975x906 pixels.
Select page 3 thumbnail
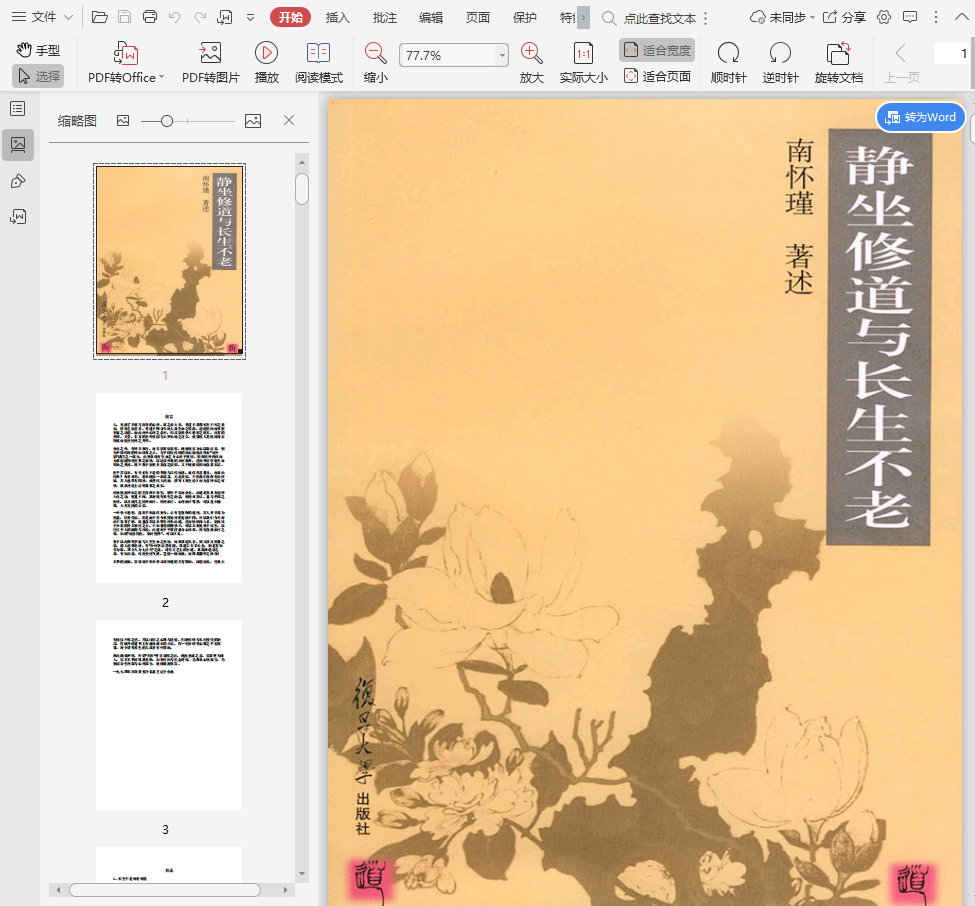(x=169, y=714)
